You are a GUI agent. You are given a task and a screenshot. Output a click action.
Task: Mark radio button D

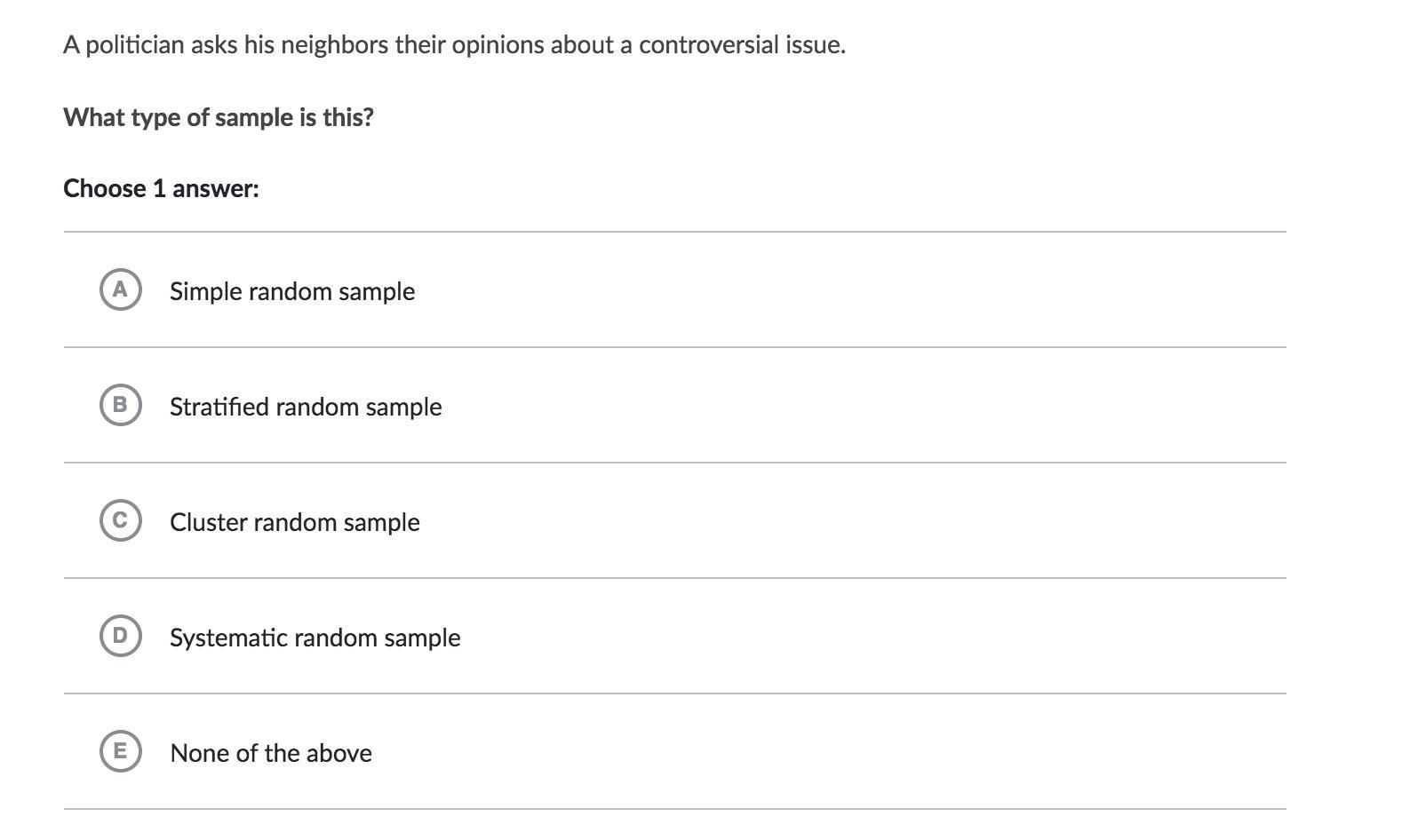coord(120,636)
